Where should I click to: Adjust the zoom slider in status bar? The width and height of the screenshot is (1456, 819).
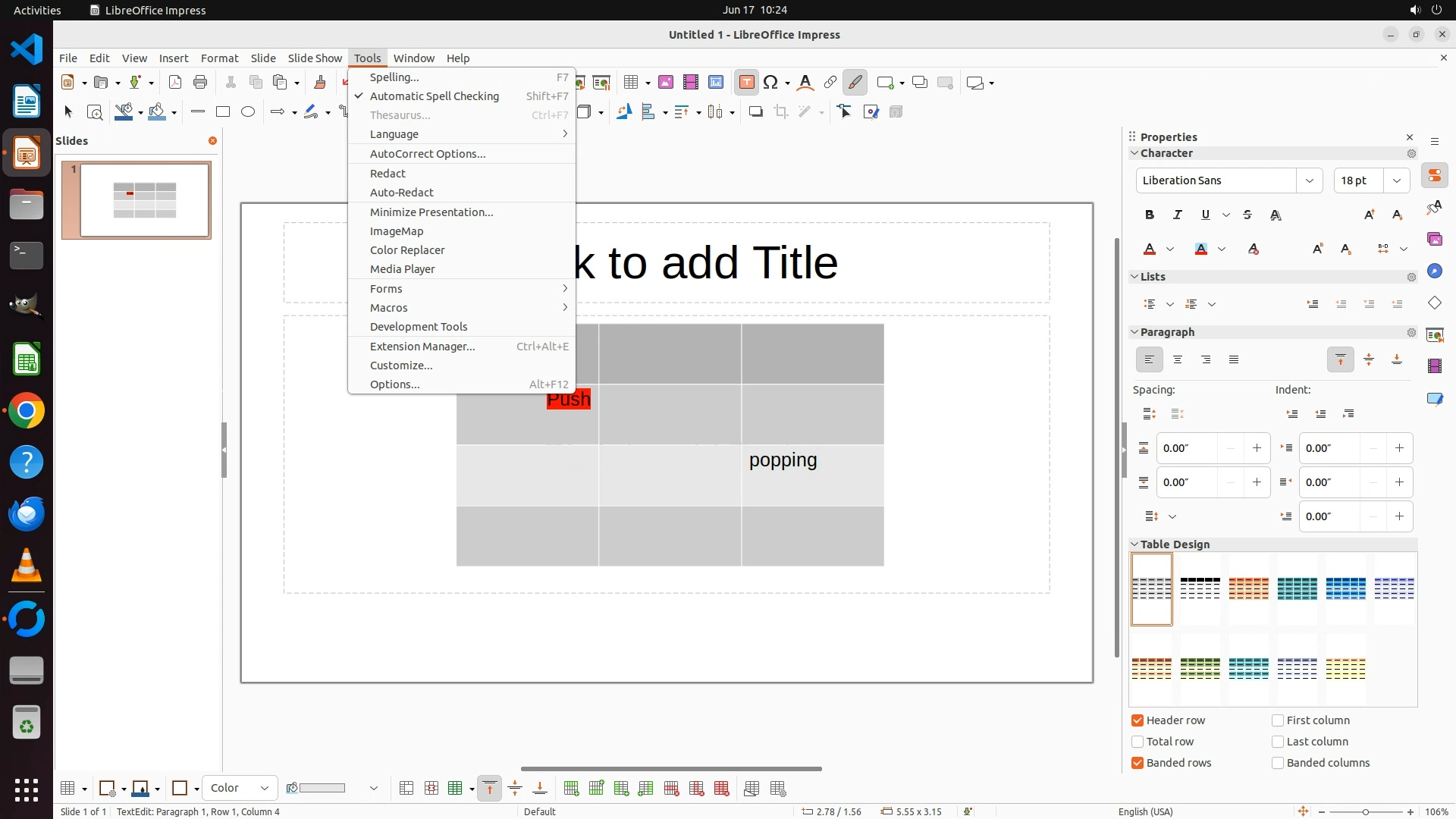coord(1365,812)
